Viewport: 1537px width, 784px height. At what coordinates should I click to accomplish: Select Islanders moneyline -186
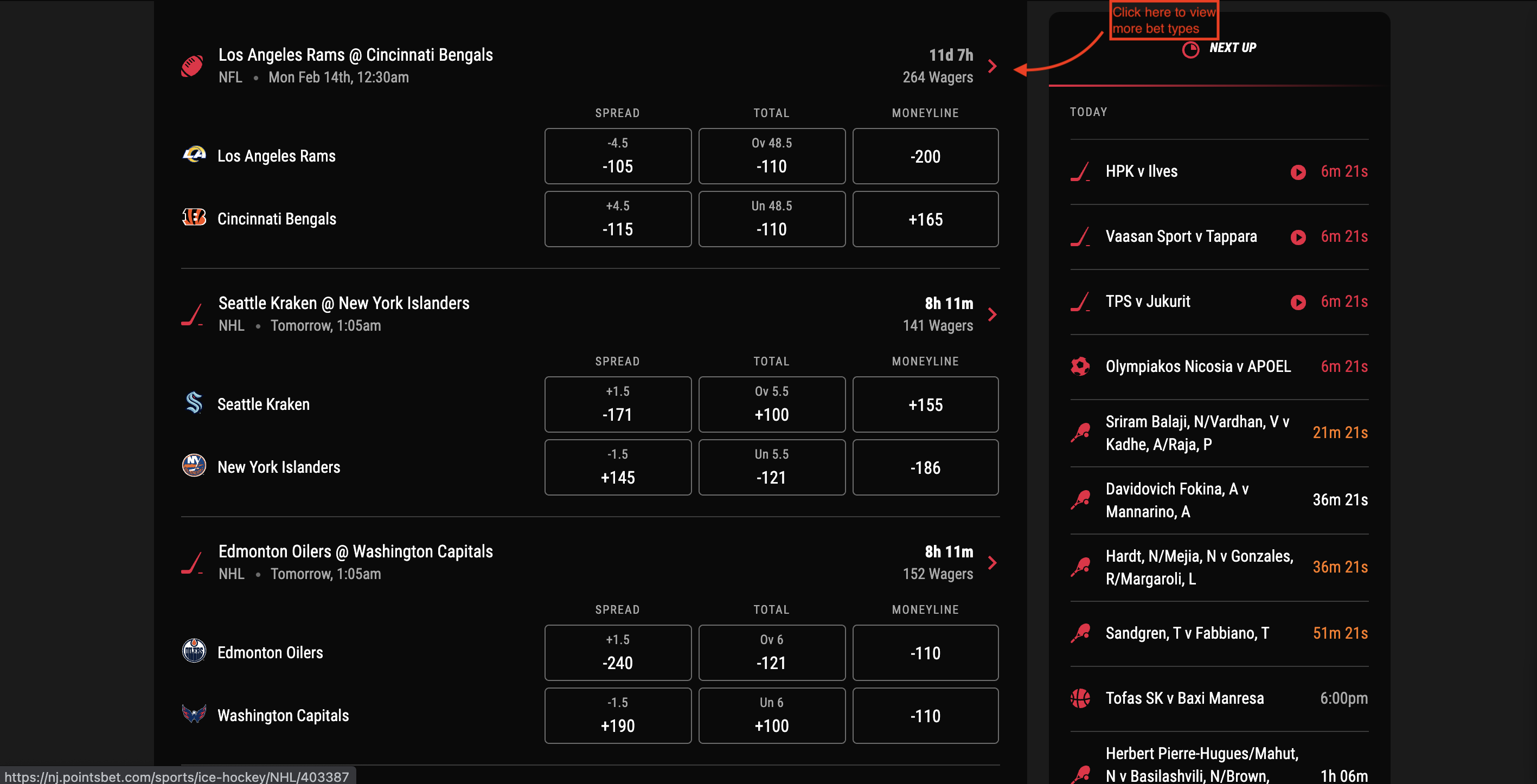click(925, 467)
